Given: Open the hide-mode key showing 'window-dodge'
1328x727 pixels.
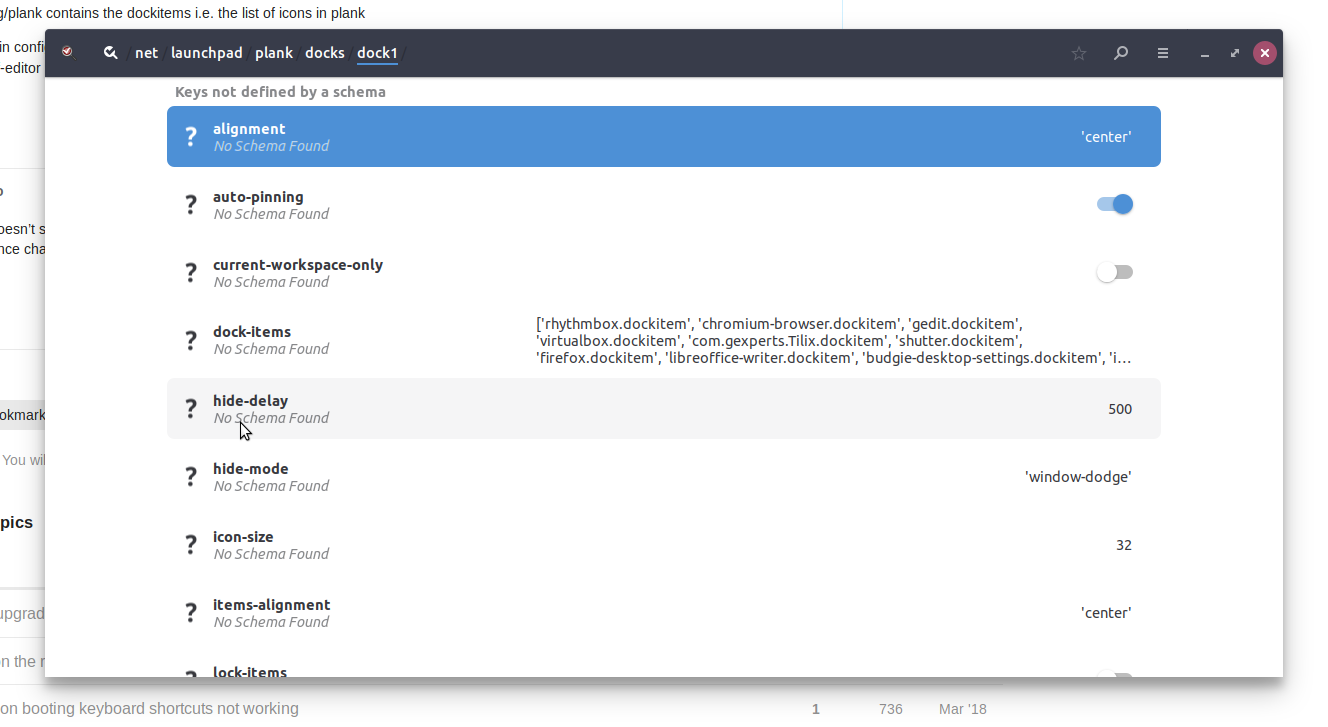Looking at the screenshot, I should (x=663, y=476).
